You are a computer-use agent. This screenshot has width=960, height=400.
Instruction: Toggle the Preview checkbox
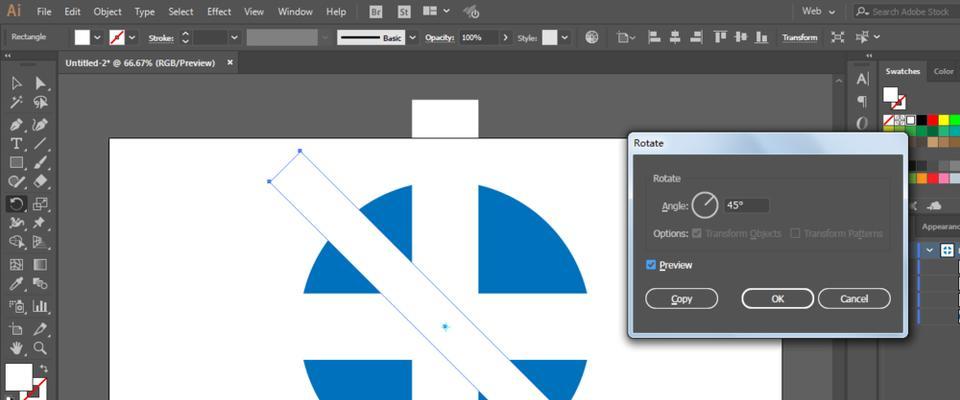(x=651, y=265)
